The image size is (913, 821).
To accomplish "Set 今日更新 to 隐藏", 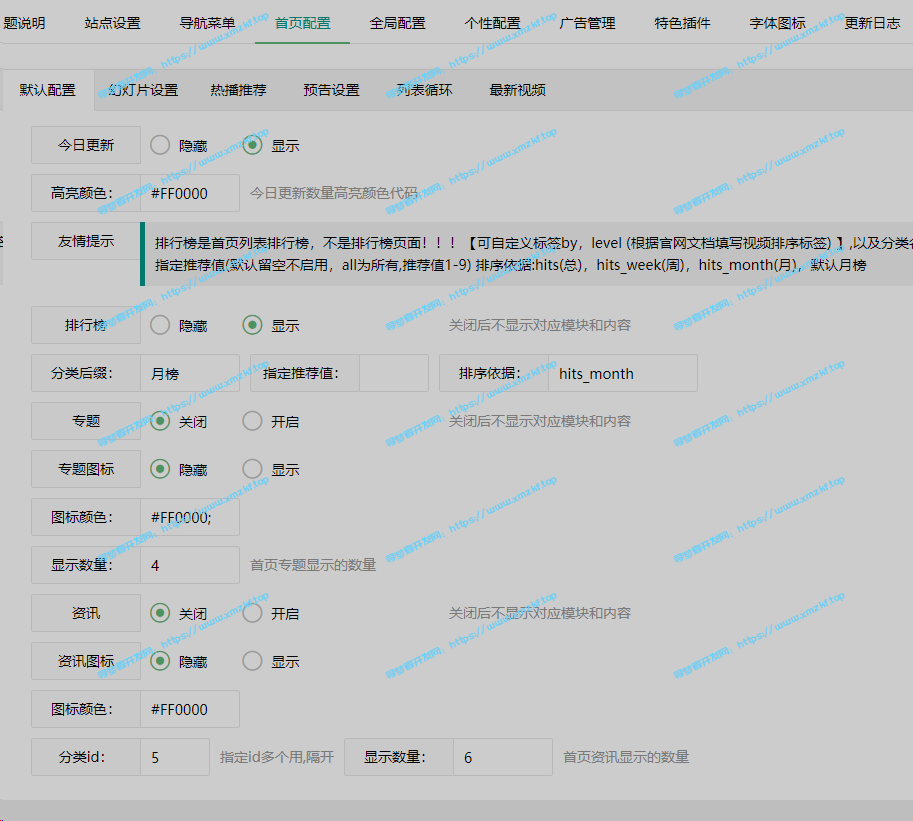I will point(160,145).
